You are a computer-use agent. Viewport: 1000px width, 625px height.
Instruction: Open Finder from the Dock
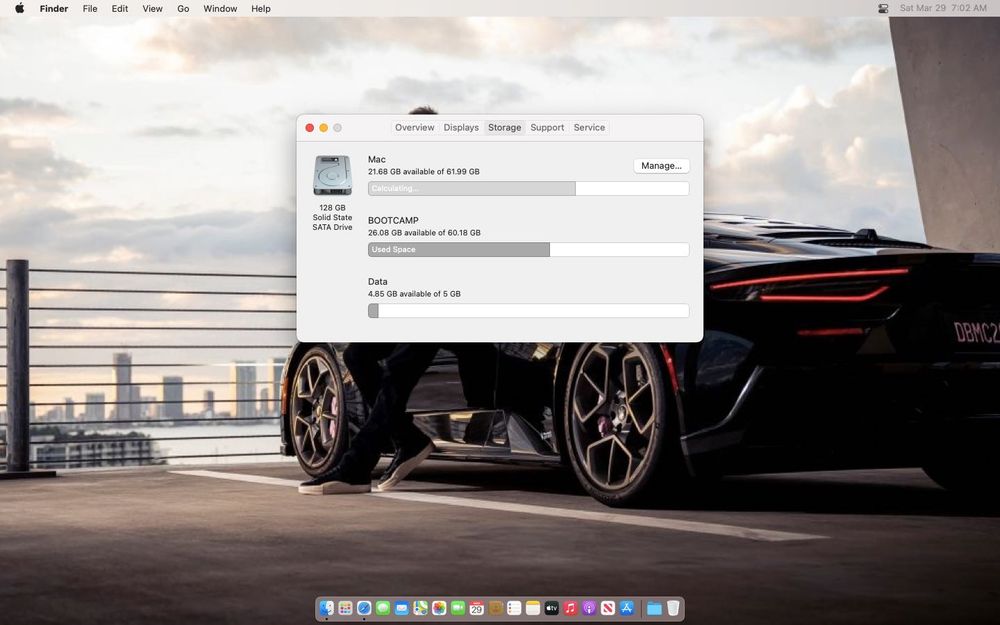point(327,608)
